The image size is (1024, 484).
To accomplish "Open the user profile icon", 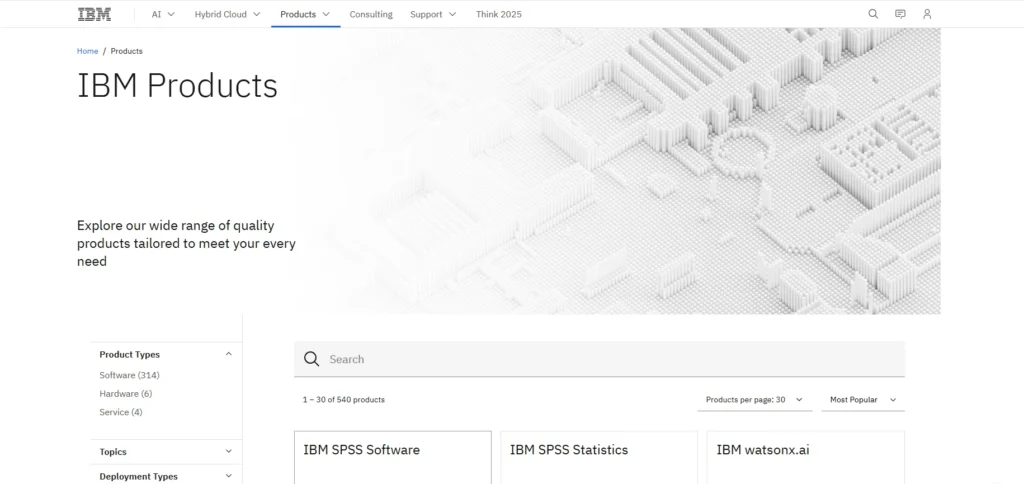I will [x=927, y=14].
